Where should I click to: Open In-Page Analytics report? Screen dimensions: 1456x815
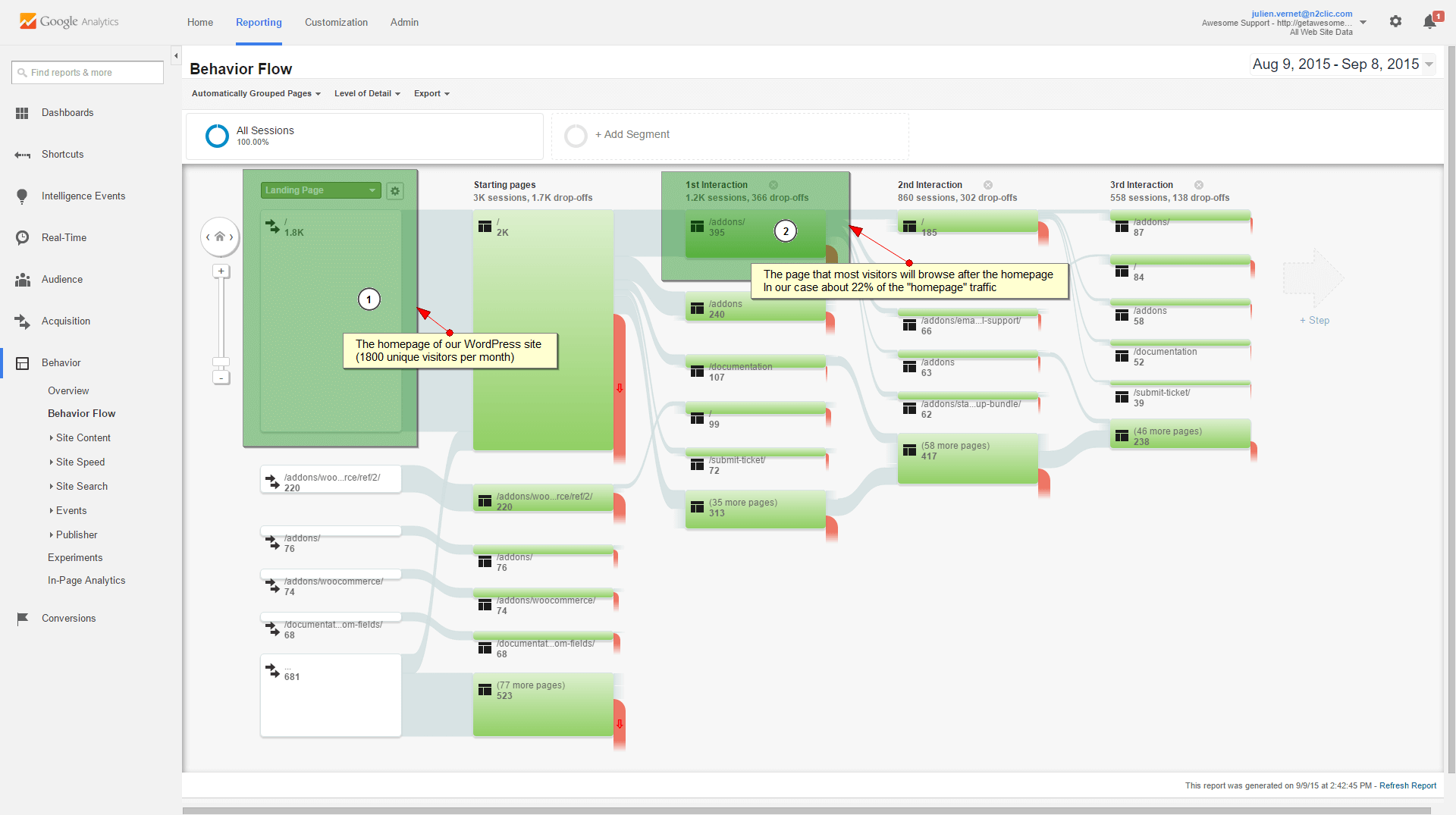pyautogui.click(x=86, y=581)
